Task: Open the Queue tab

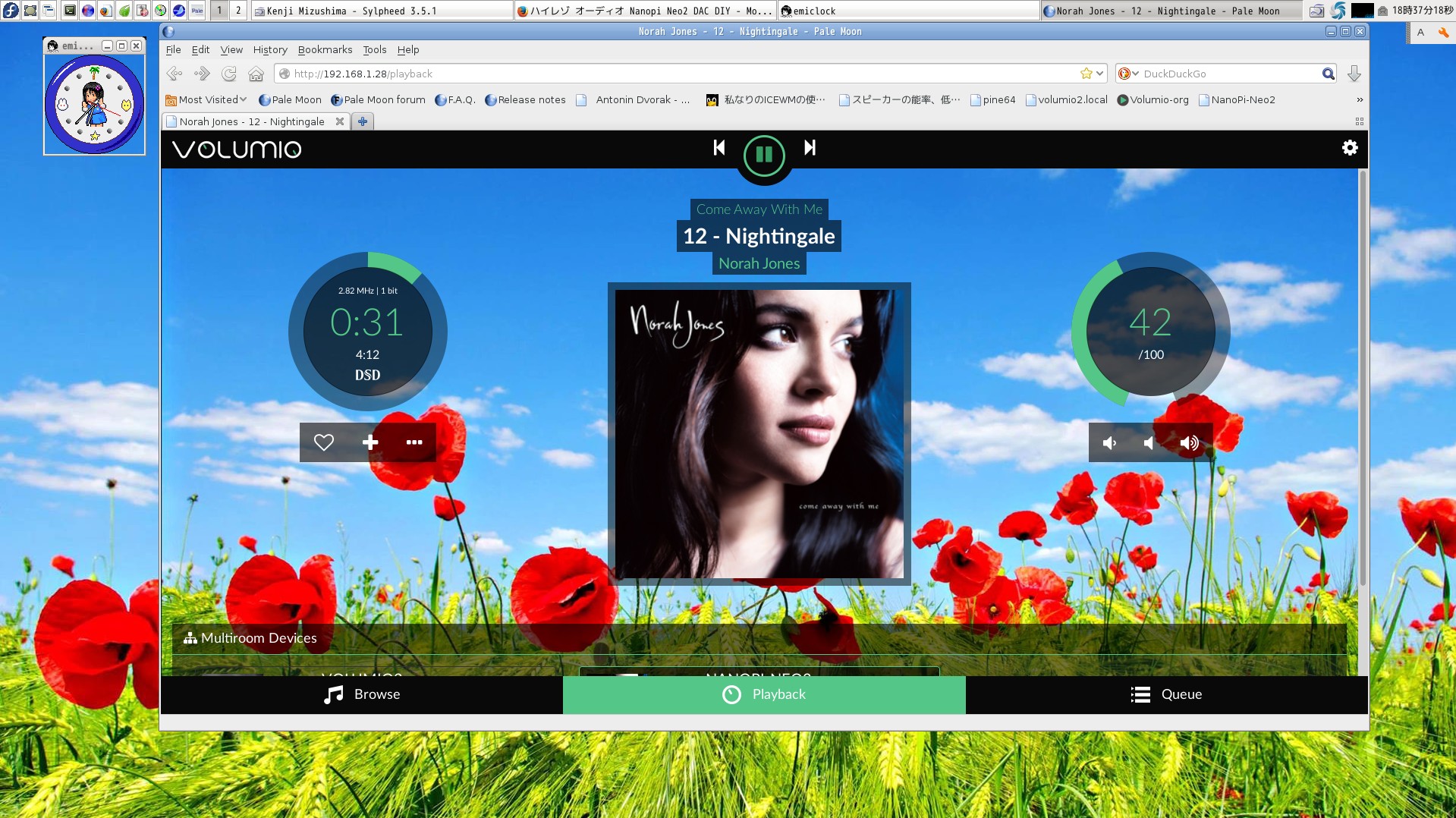Action: click(x=1166, y=694)
